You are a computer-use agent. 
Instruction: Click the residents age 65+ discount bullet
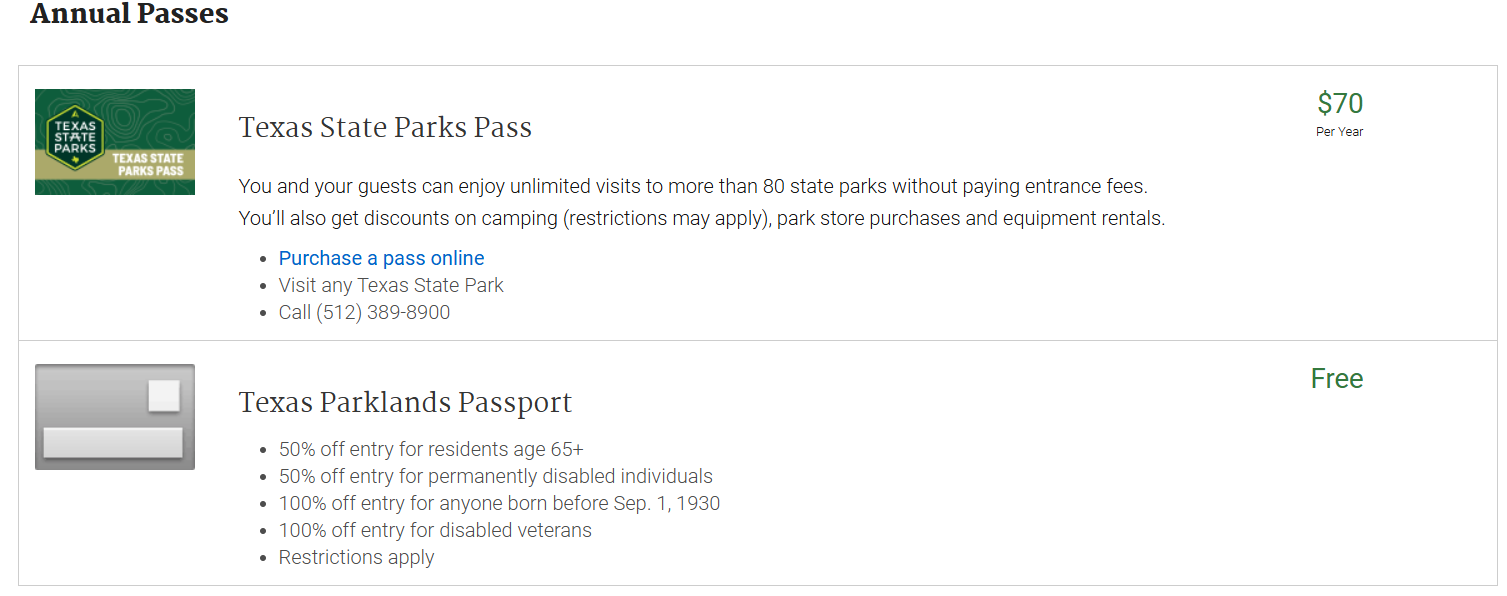point(431,449)
